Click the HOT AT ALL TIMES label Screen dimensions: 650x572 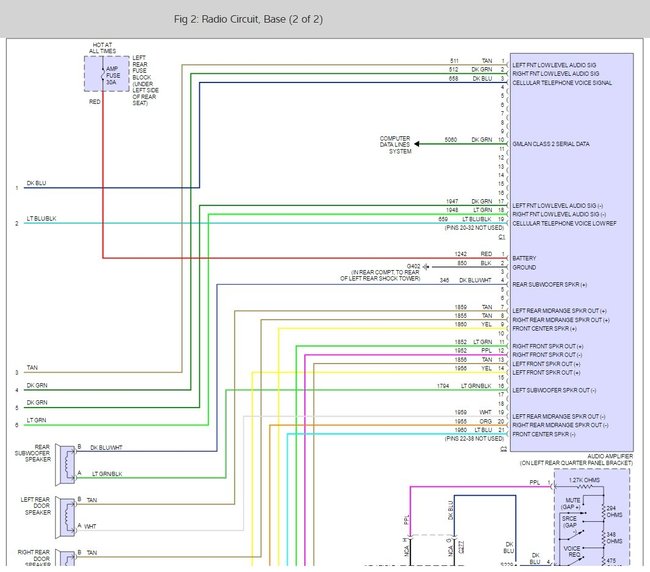102,48
